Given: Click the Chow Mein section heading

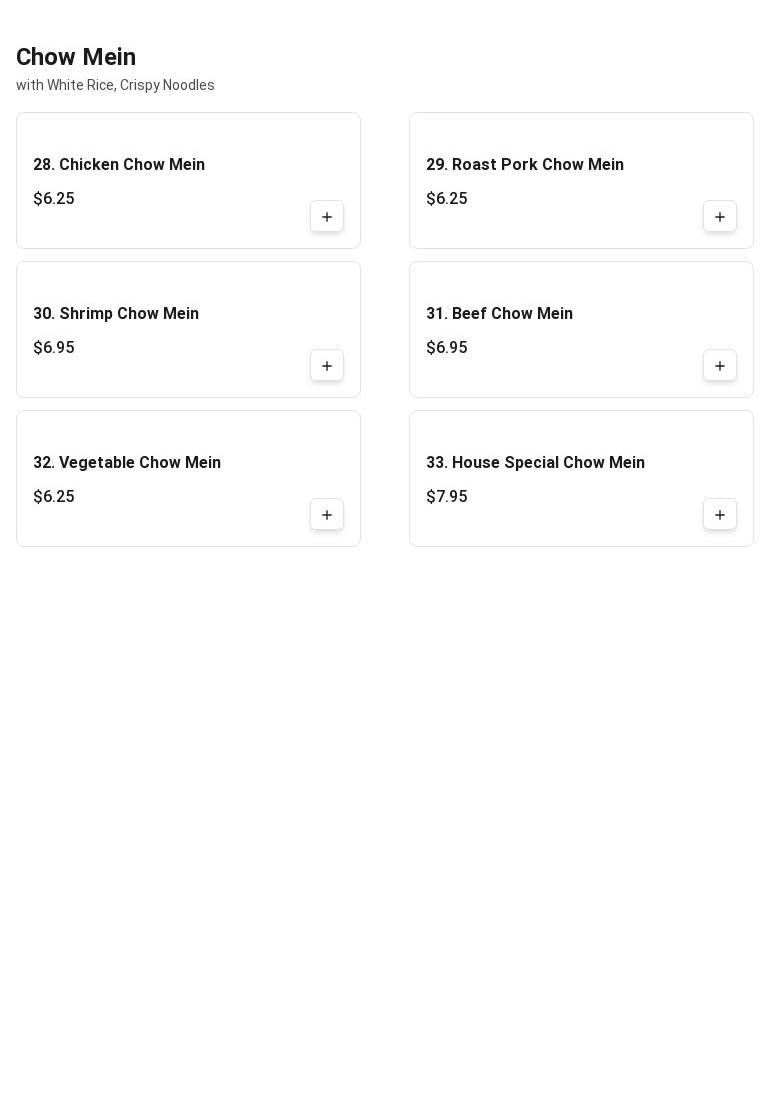Looking at the screenshot, I should [76, 56].
